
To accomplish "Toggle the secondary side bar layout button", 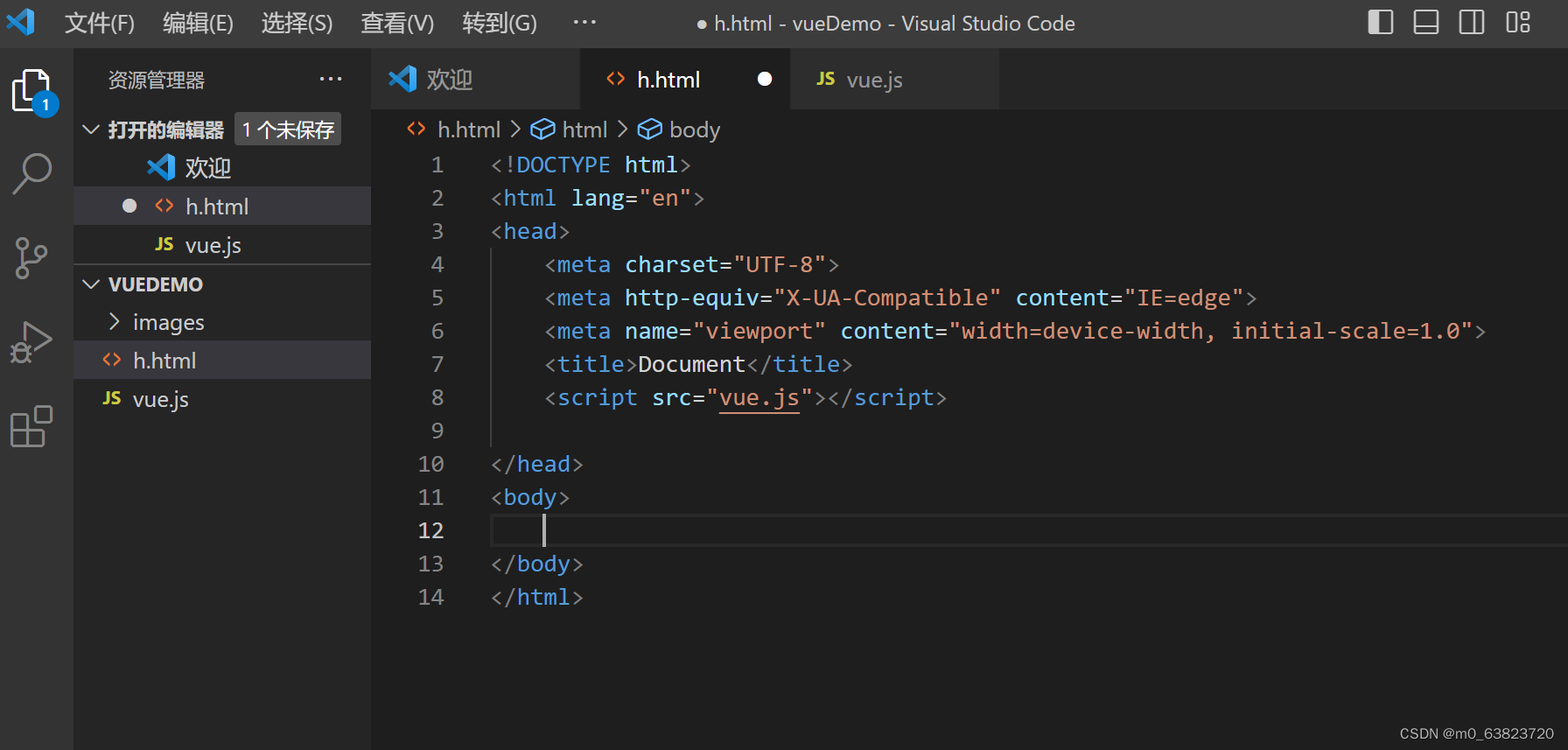I will (1472, 22).
